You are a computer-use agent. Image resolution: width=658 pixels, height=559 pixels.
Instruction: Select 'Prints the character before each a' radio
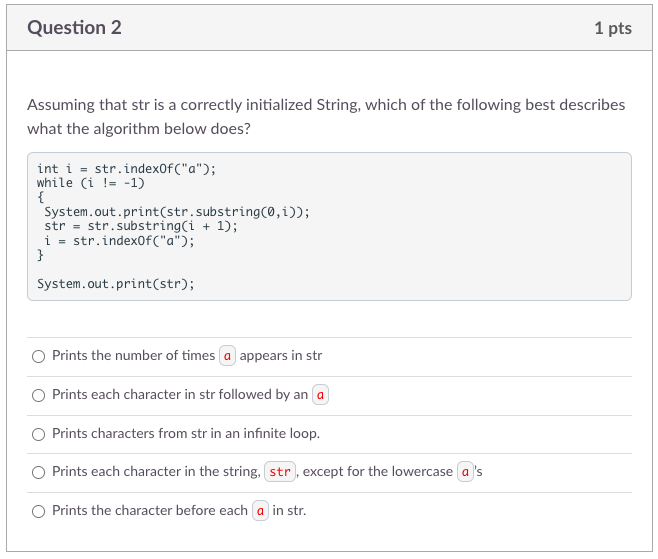38,511
